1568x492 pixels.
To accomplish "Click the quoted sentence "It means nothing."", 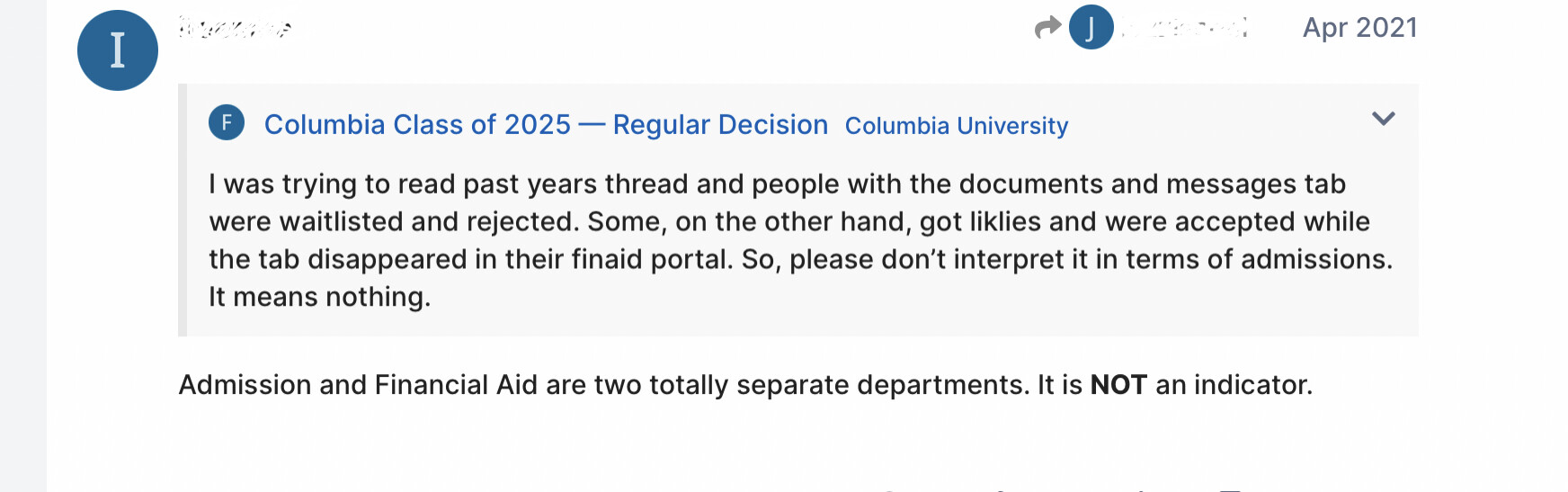I will click(x=320, y=297).
